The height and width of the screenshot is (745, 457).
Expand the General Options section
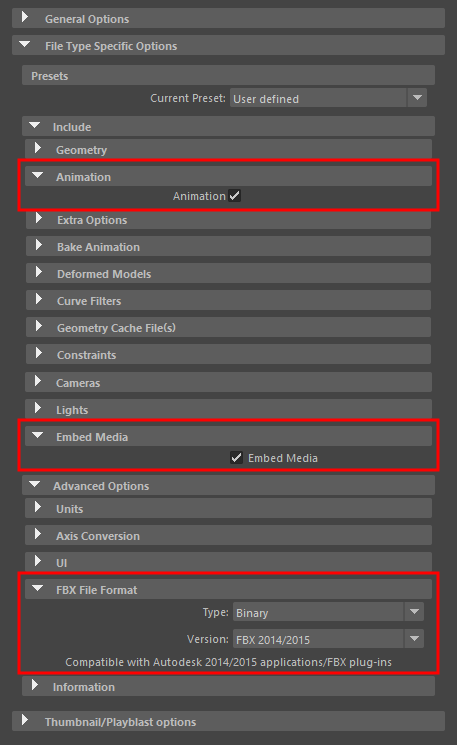pyautogui.click(x=228, y=18)
